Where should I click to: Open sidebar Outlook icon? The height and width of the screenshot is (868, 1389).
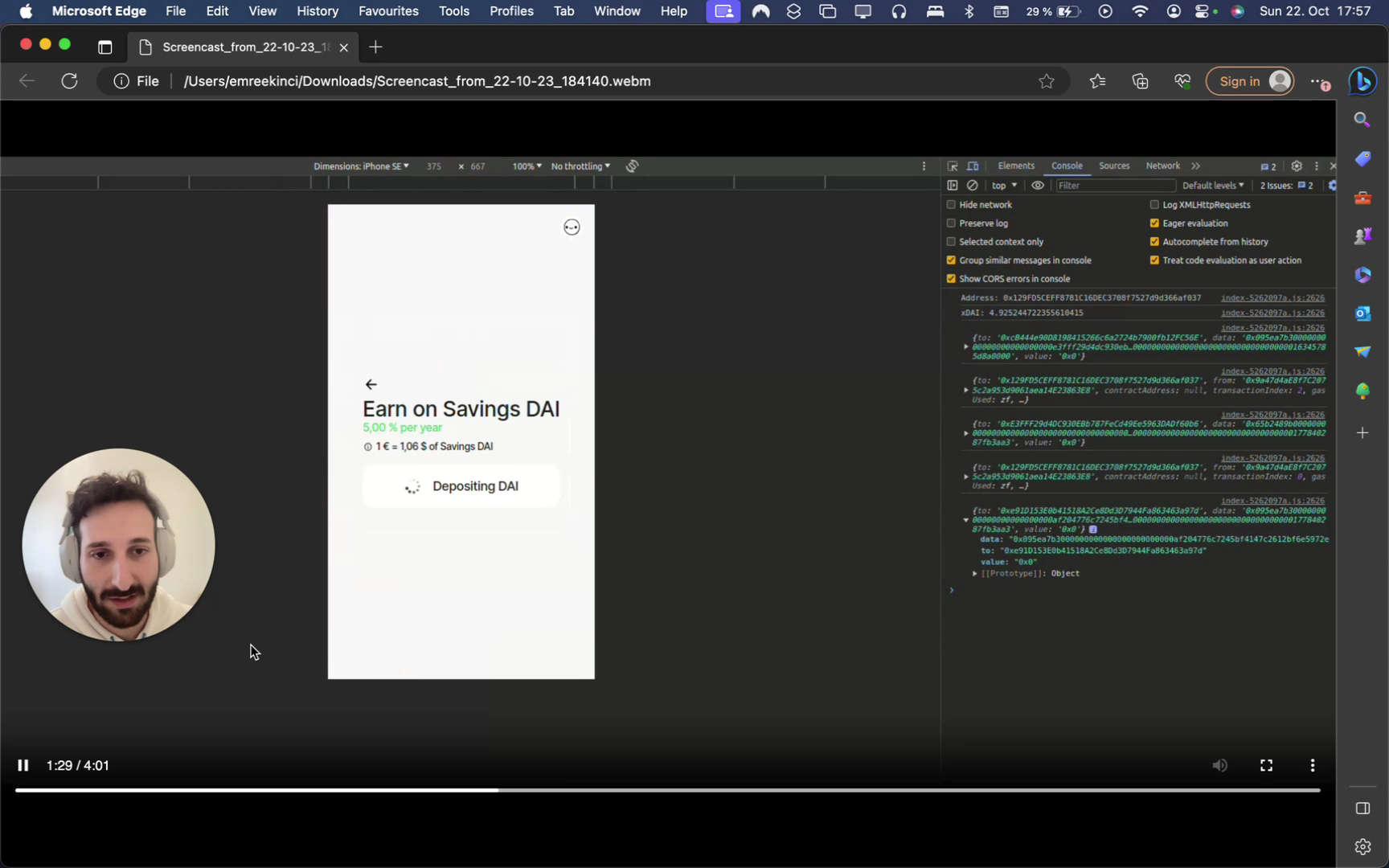pyautogui.click(x=1362, y=313)
